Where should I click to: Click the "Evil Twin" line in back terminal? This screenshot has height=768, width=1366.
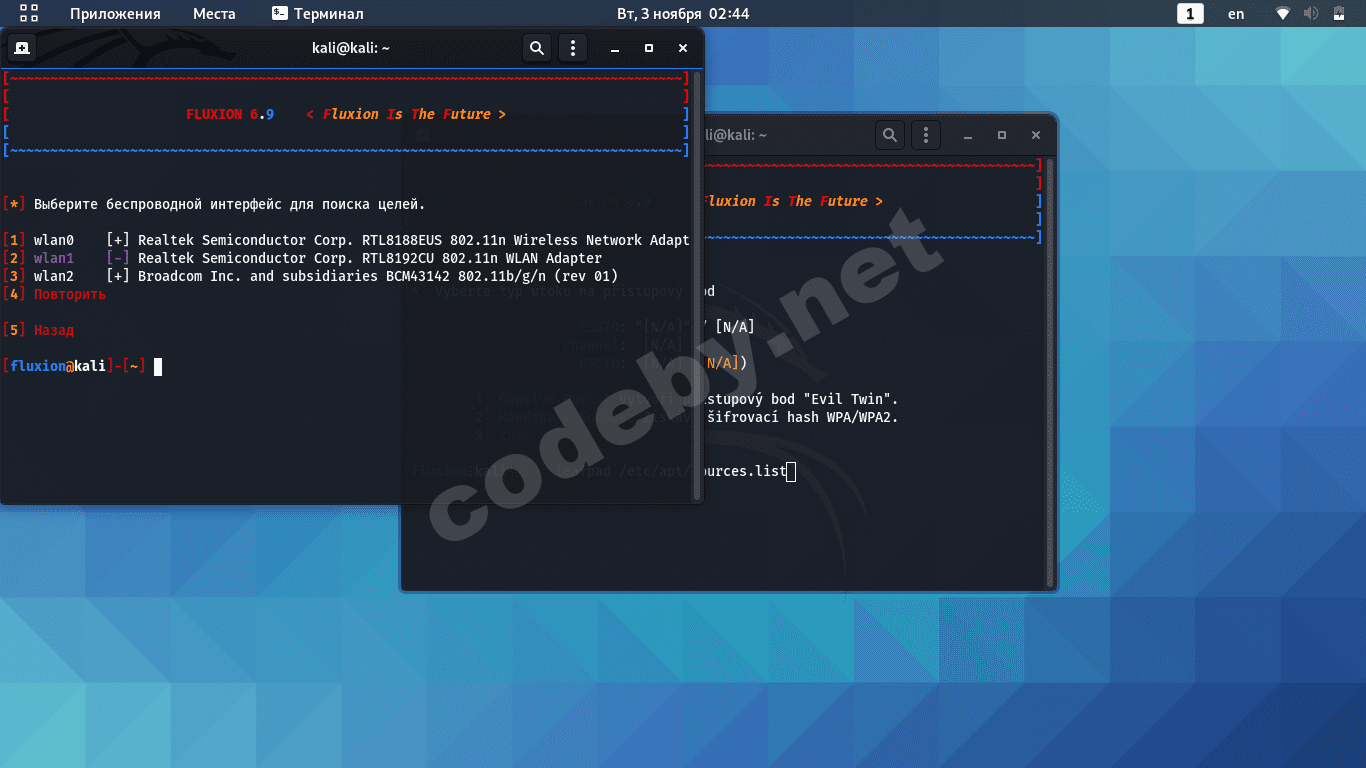click(x=802, y=399)
